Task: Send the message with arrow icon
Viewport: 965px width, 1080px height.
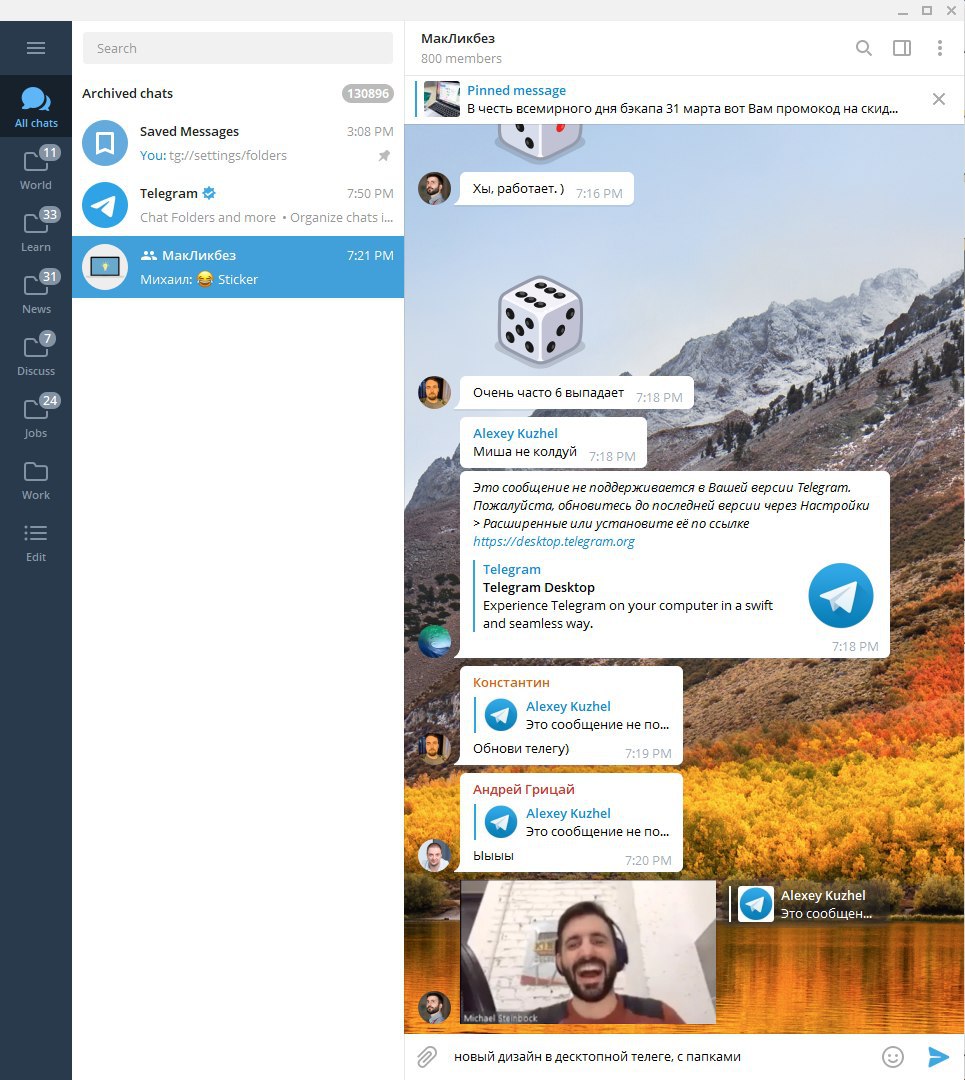Action: (938, 1057)
